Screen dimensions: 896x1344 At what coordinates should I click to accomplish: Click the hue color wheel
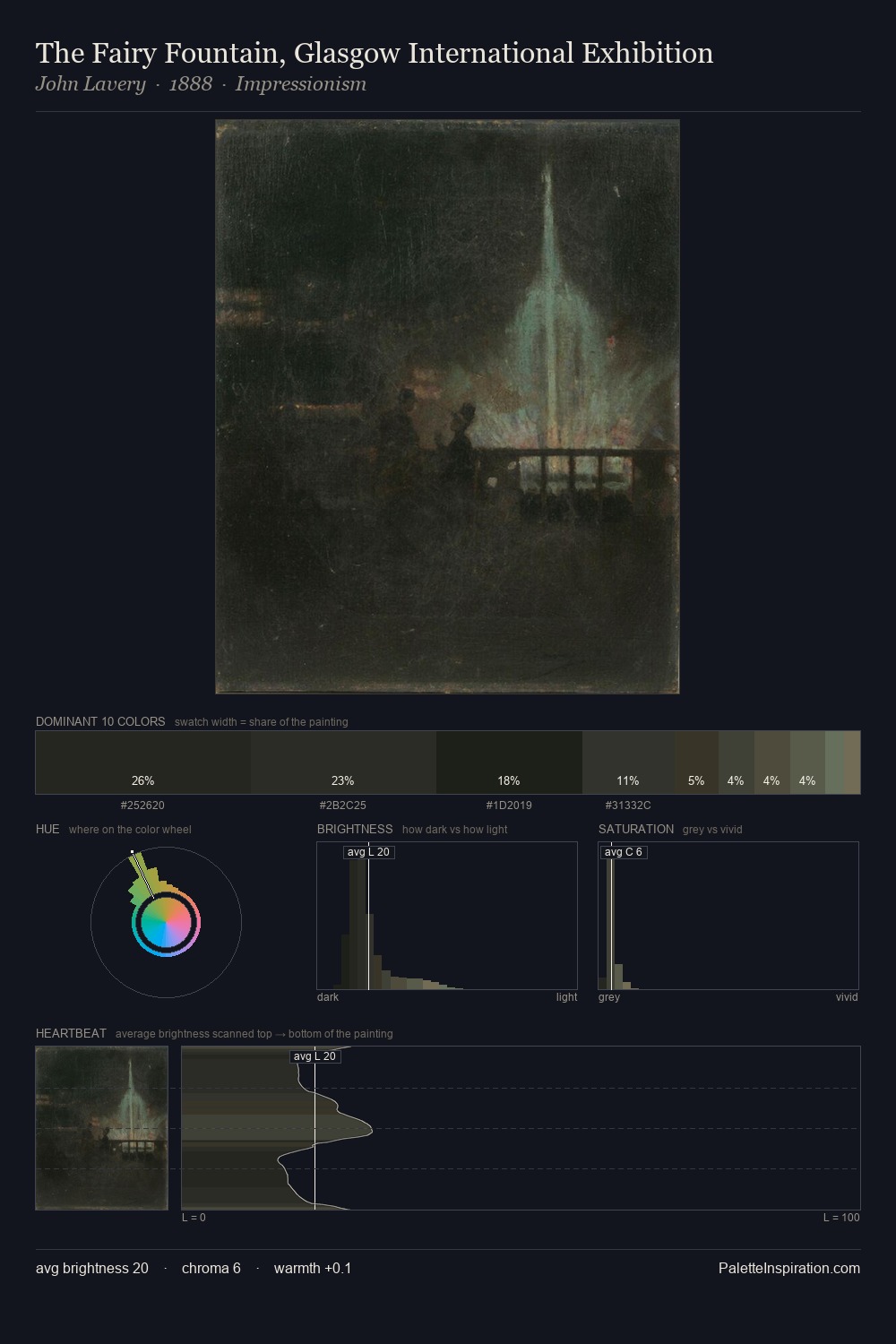(x=166, y=922)
